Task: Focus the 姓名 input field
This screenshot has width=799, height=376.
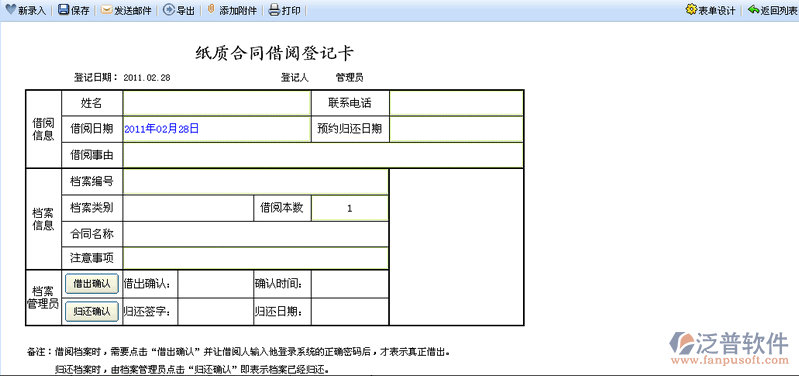Action: click(x=217, y=103)
